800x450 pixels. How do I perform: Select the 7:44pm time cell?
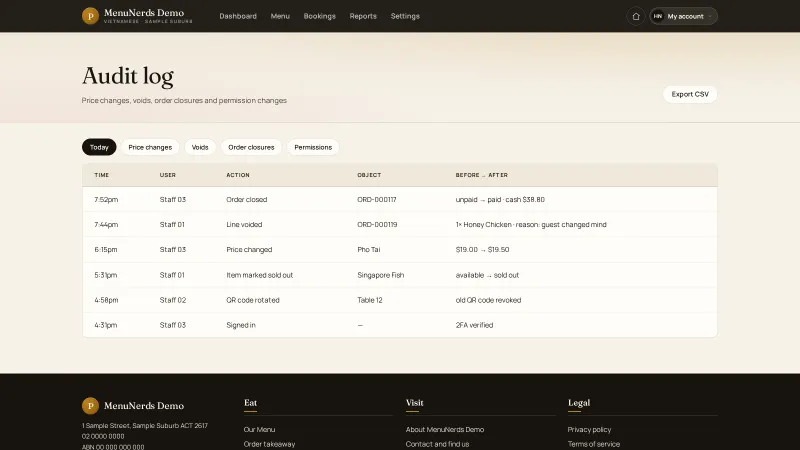coord(106,224)
